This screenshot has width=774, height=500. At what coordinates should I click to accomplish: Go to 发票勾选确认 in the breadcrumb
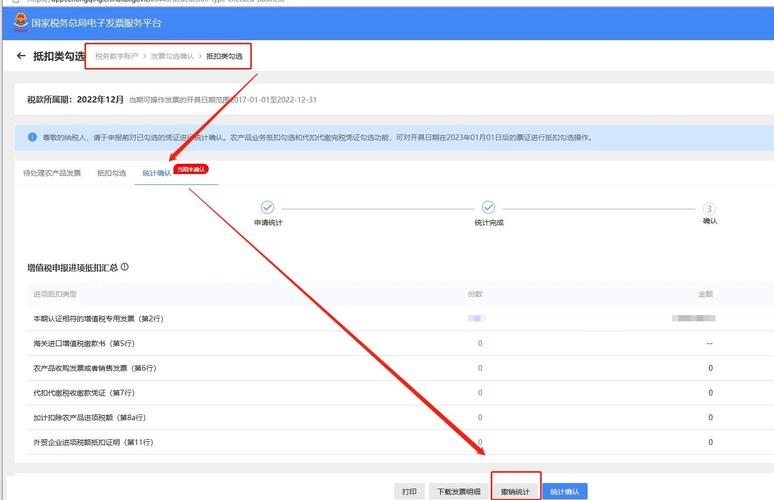pyautogui.click(x=172, y=56)
